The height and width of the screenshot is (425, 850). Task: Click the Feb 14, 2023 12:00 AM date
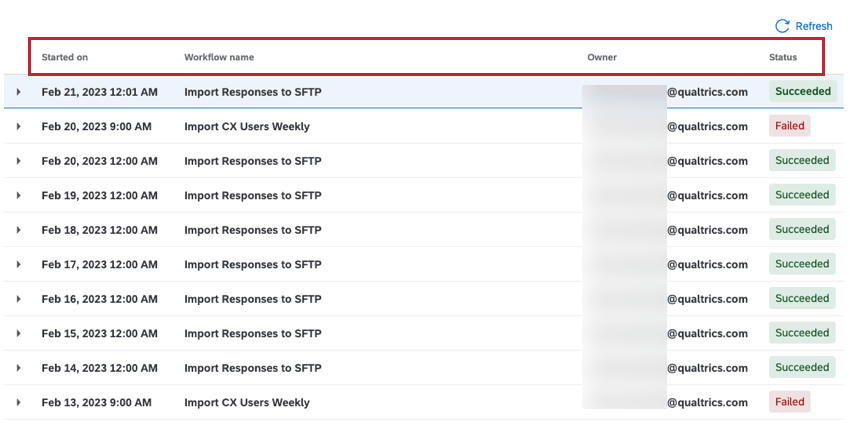tap(100, 368)
